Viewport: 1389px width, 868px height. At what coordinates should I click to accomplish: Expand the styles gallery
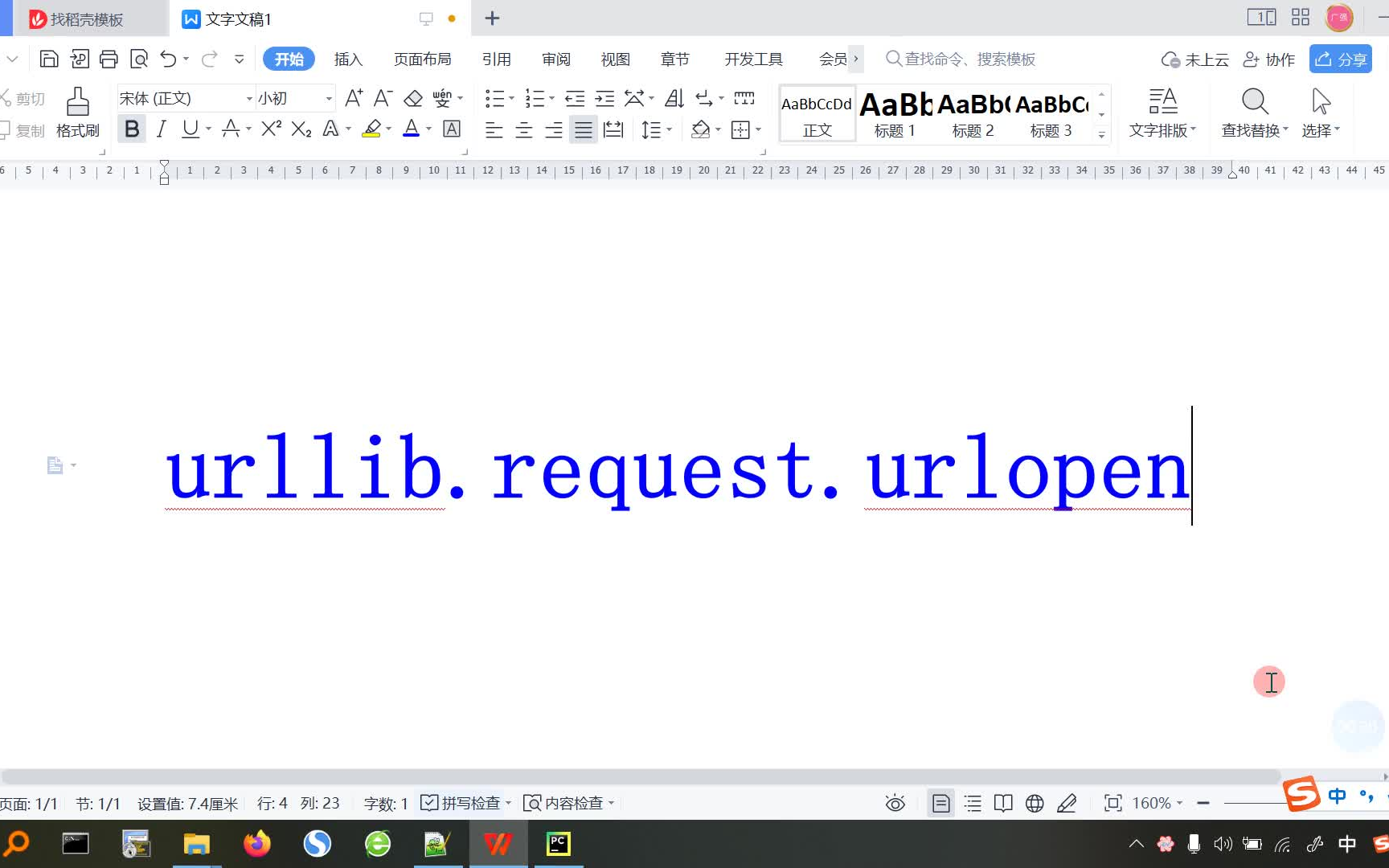(1101, 135)
